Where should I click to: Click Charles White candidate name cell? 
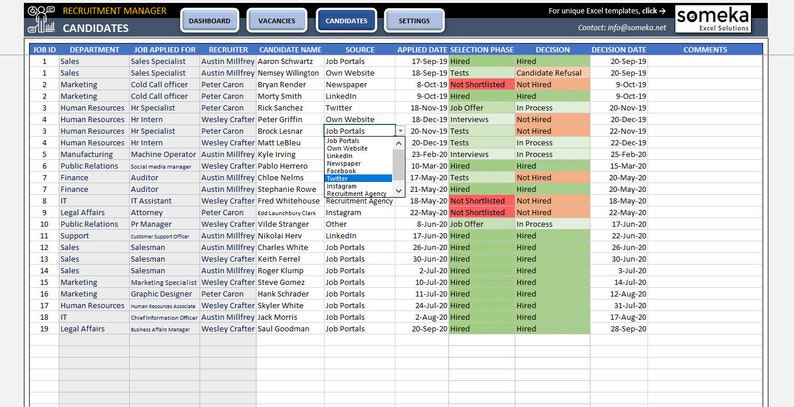coord(290,248)
